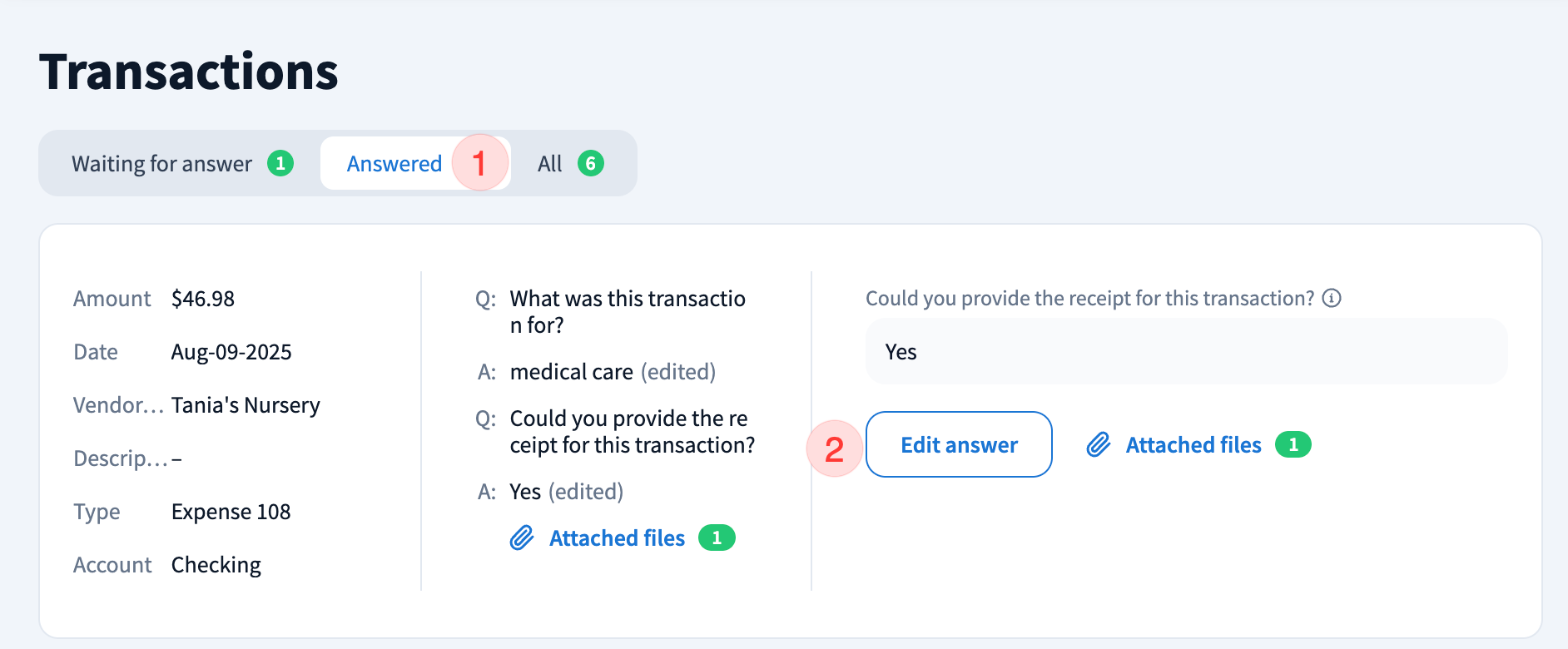This screenshot has height=649, width=1568.
Task: Click the $46.98 amount value
Action: pos(203,299)
